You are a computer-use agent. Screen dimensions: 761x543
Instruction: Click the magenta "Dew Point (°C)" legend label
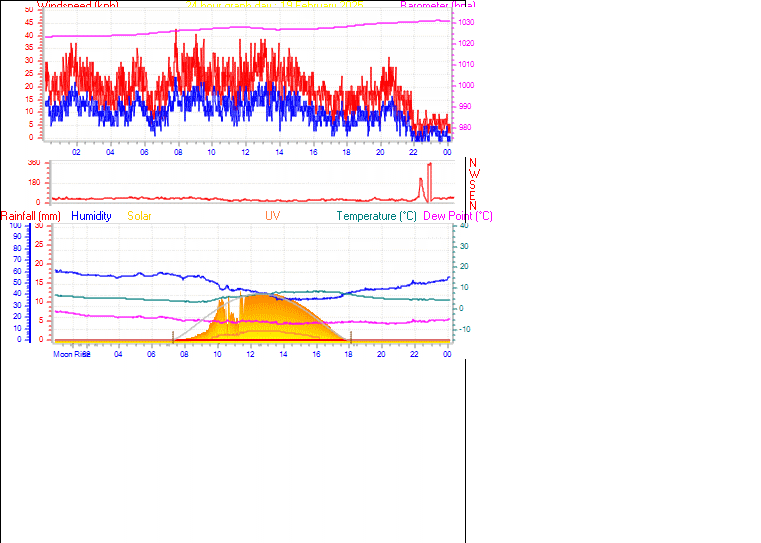point(458,216)
